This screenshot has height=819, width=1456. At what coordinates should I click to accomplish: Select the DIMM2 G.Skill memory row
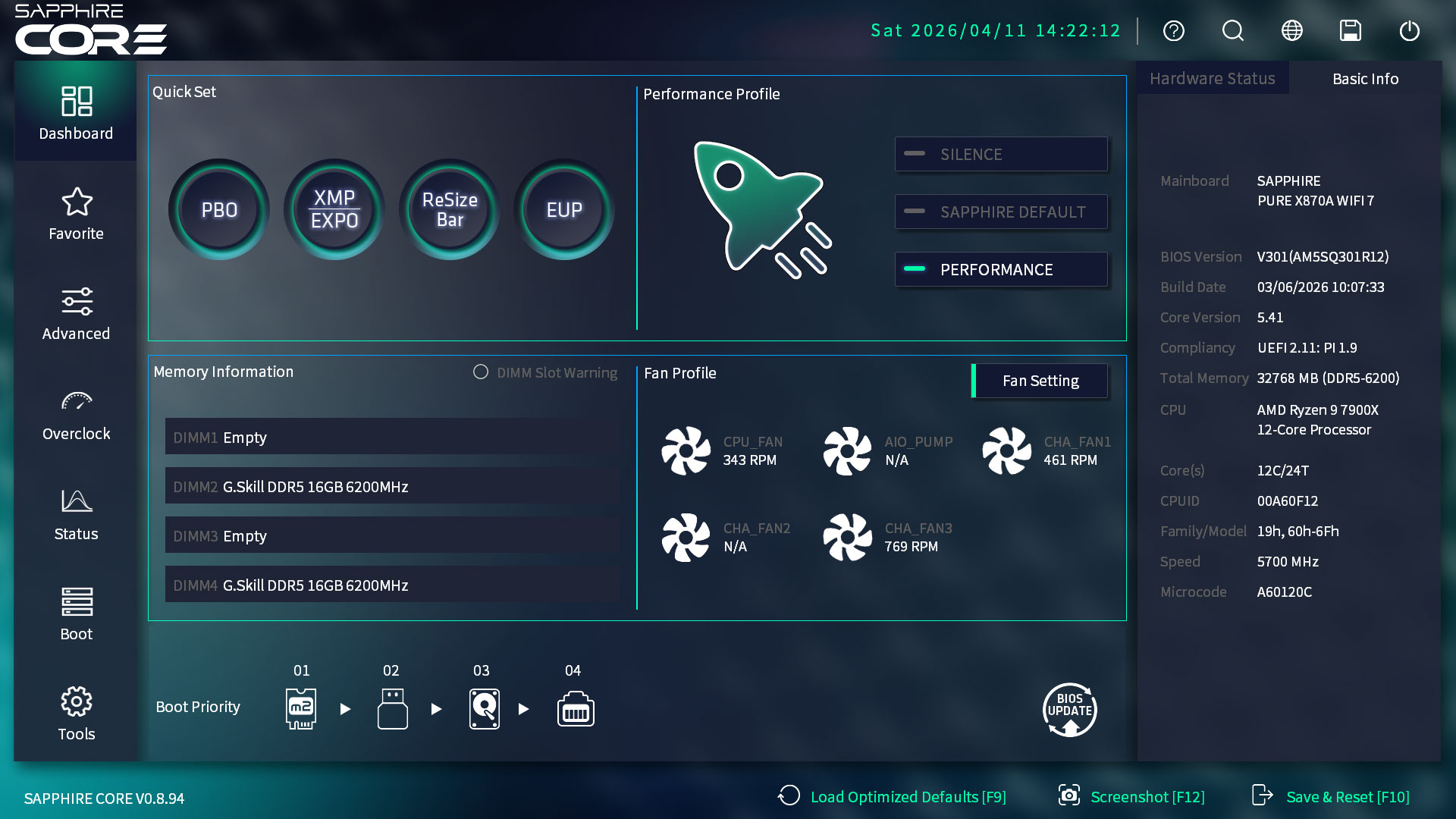tap(392, 487)
